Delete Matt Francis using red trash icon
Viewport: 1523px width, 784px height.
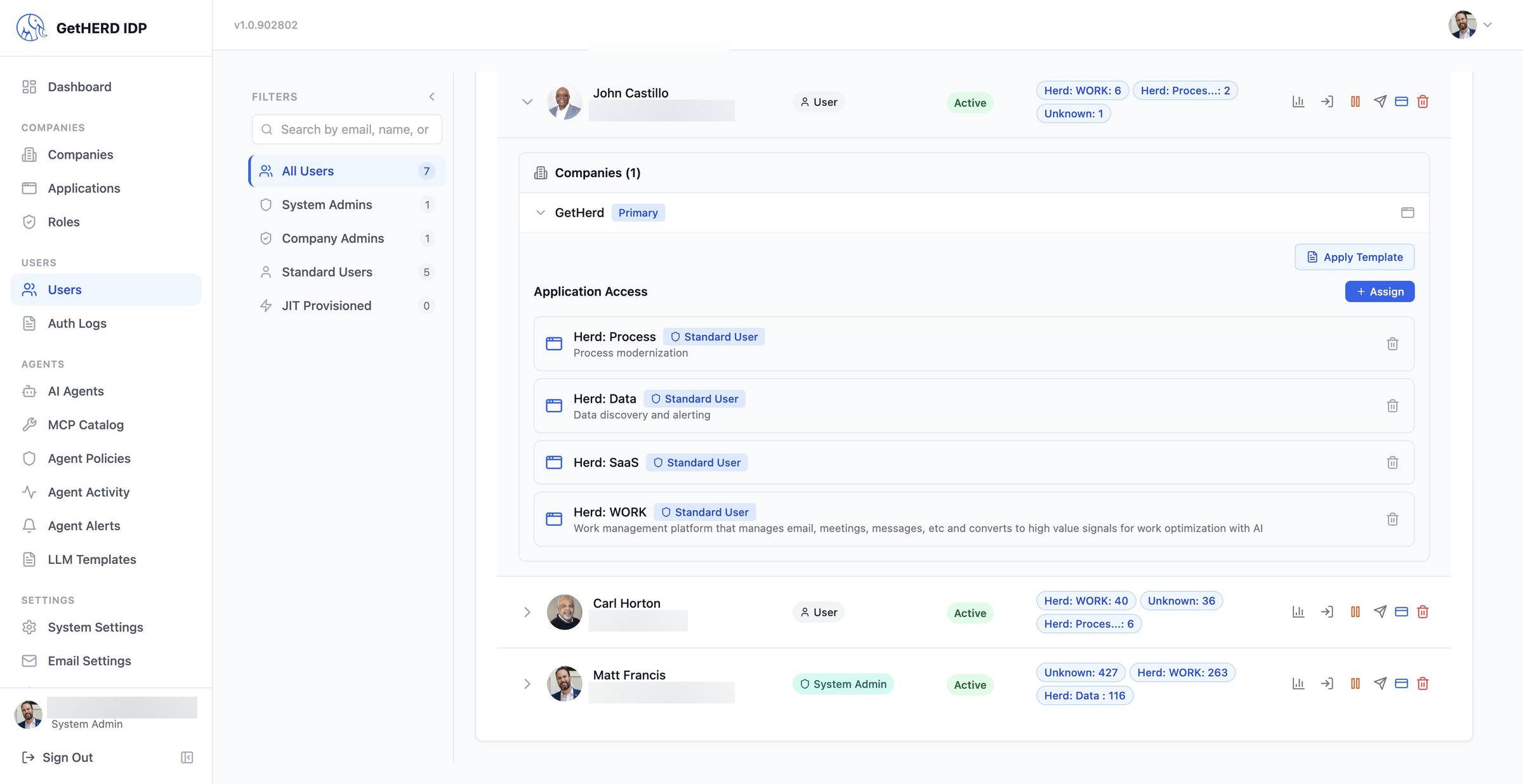coord(1423,684)
